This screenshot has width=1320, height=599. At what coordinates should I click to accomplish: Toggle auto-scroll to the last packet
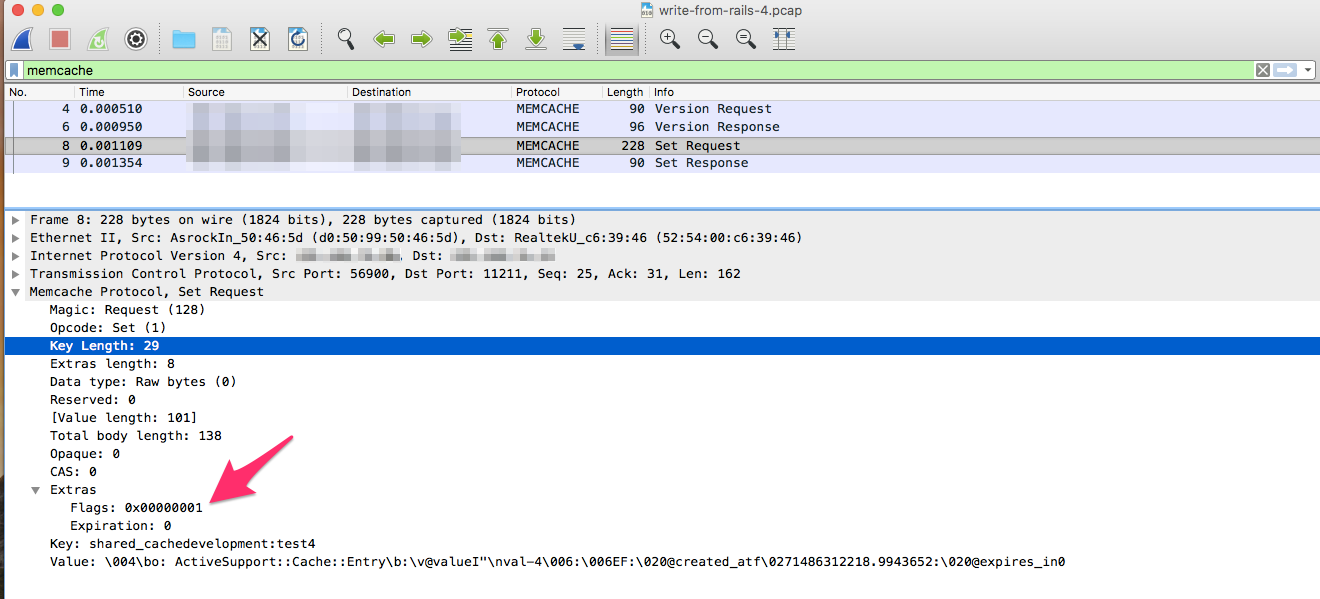coord(574,39)
